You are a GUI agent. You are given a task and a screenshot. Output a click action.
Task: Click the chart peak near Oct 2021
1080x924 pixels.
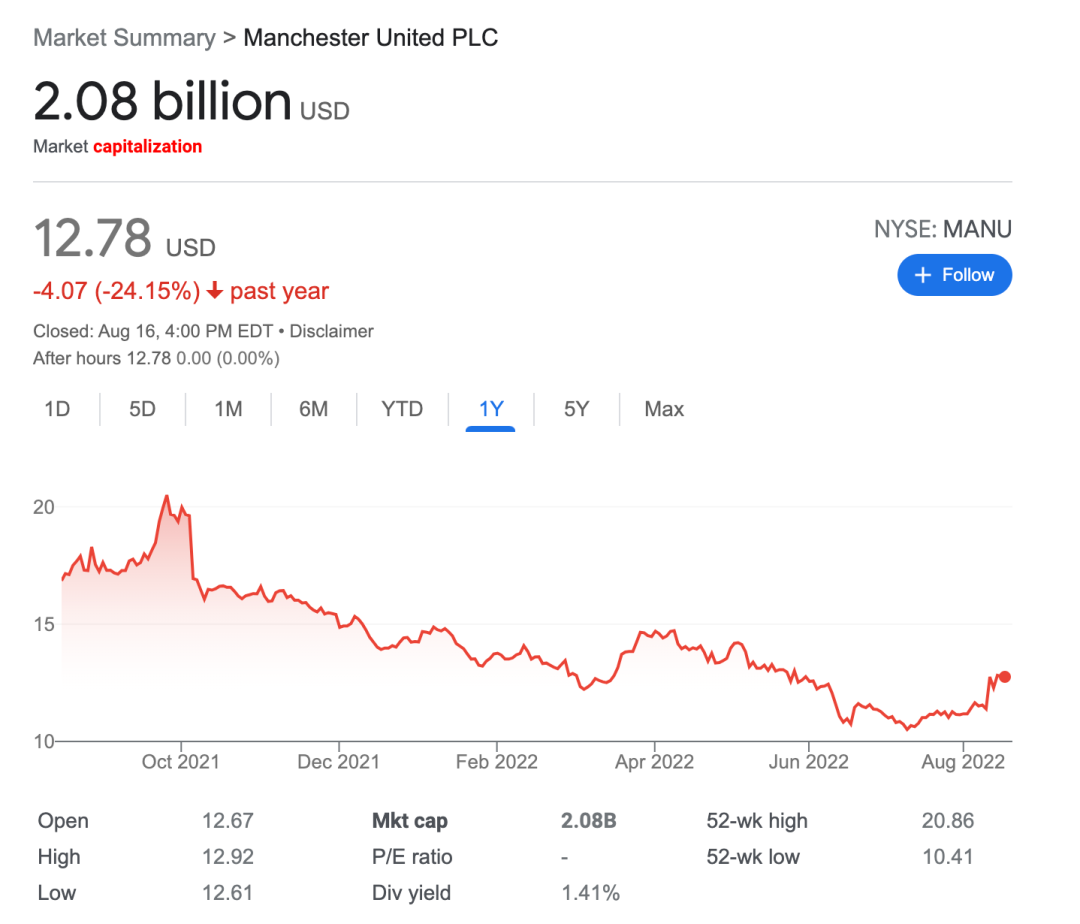[x=166, y=496]
